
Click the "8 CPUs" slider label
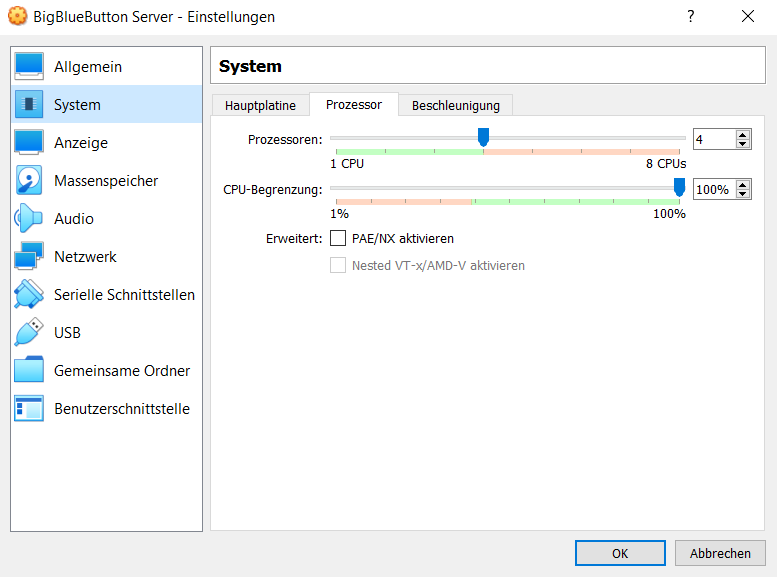(666, 164)
